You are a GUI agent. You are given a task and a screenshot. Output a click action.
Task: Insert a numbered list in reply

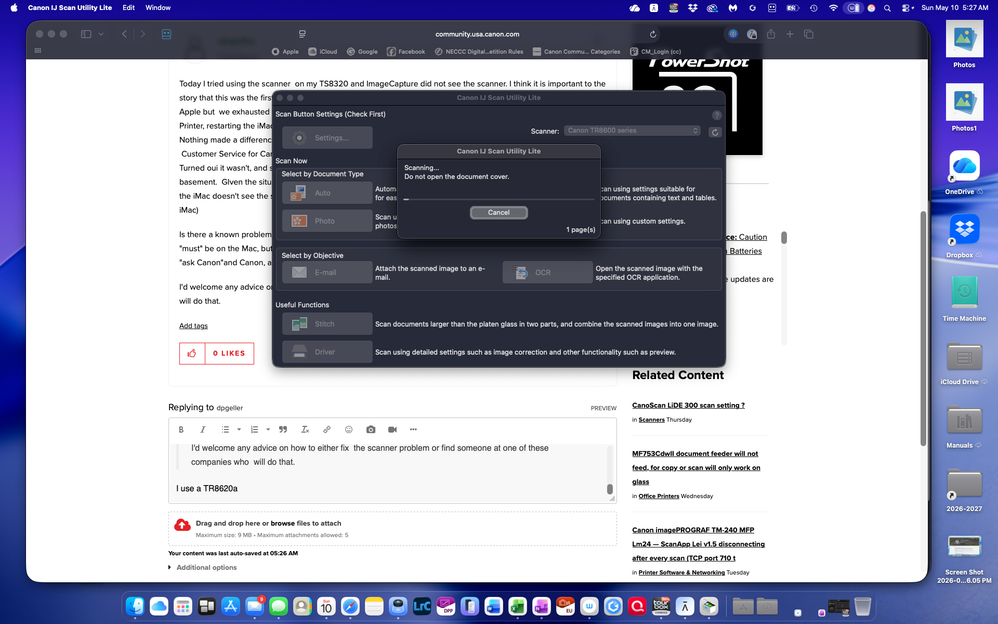click(254, 430)
